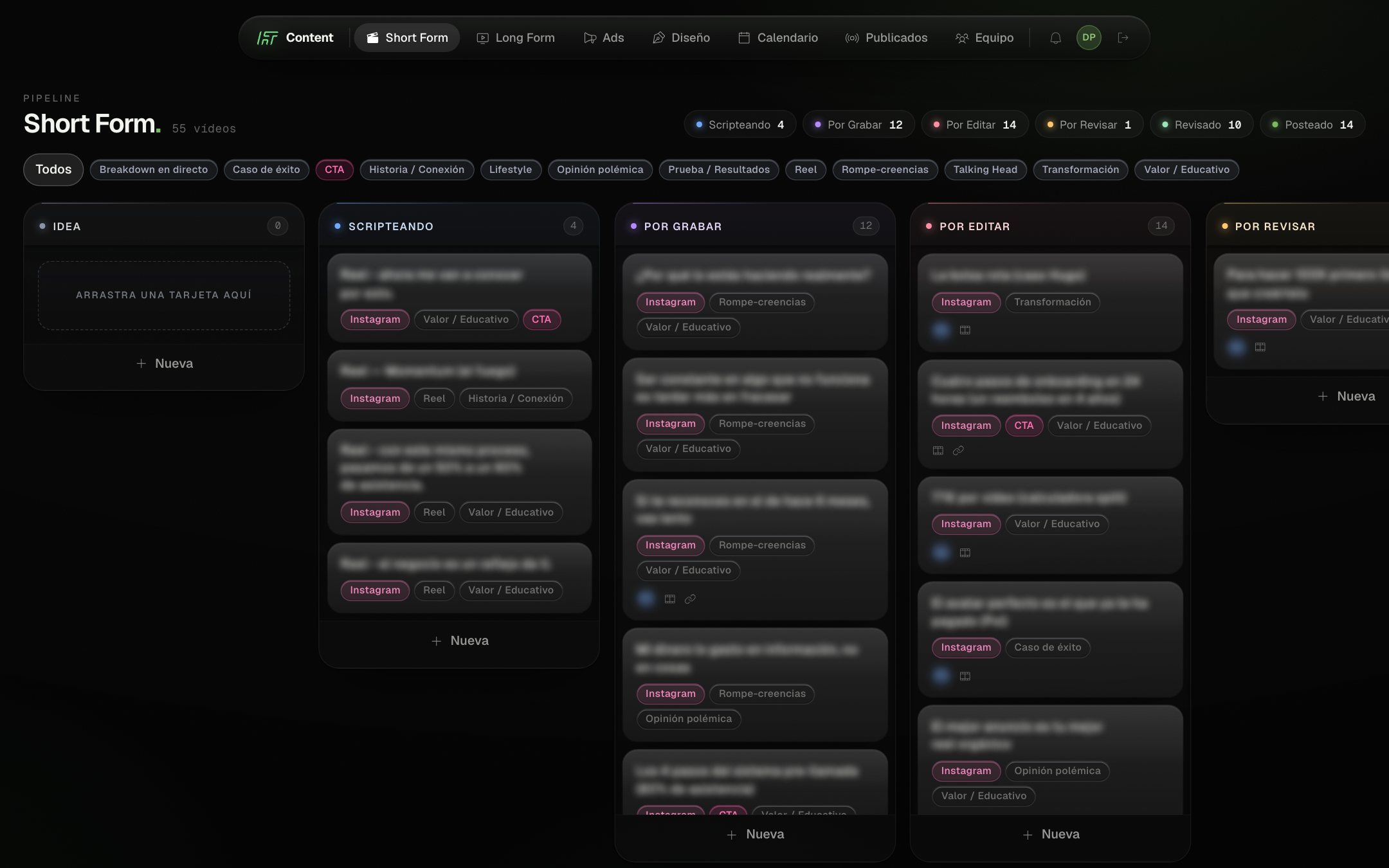Click the Calendario calendar icon

[x=744, y=38]
